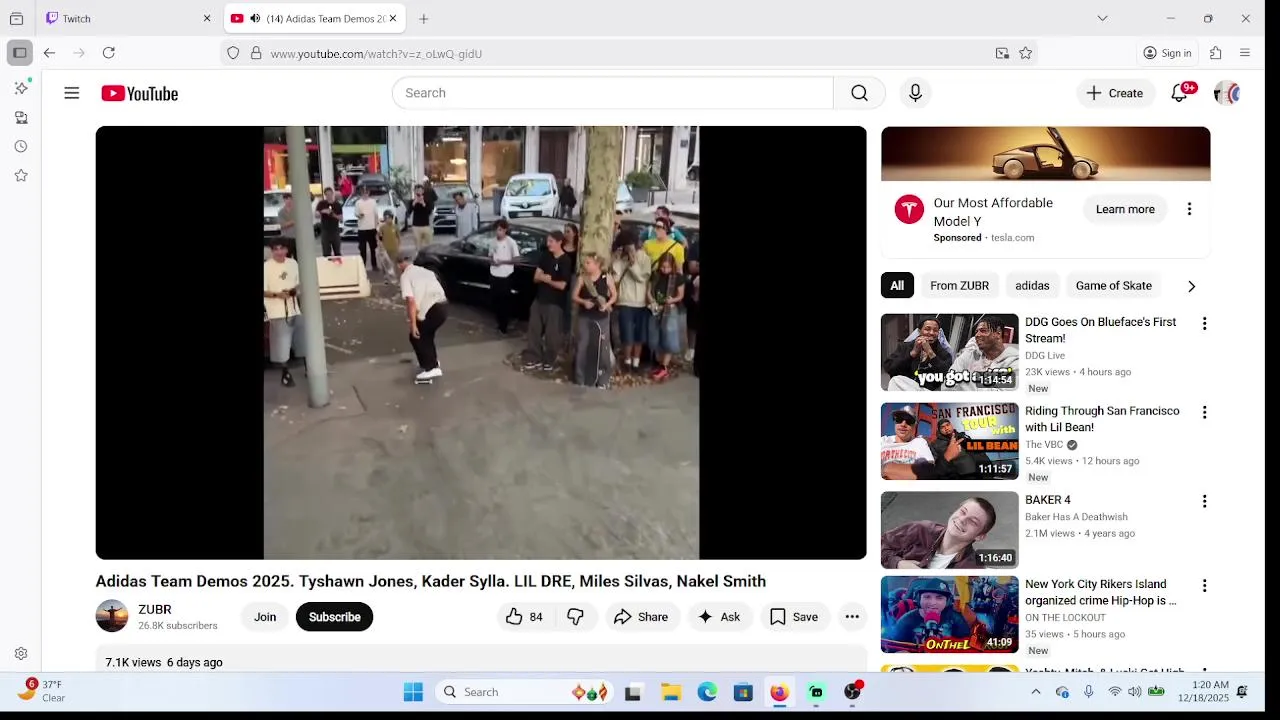Click the Subscribe button
This screenshot has height=720, width=1280.
point(334,617)
